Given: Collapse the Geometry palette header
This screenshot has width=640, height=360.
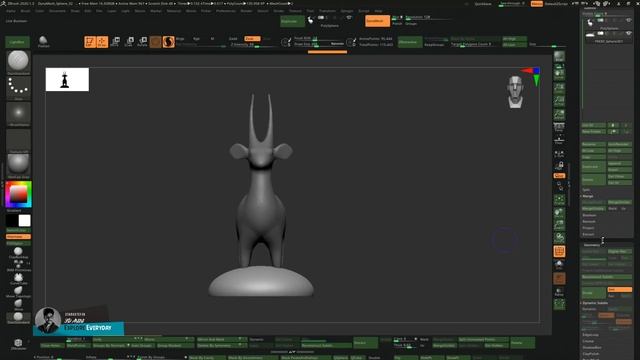Looking at the screenshot, I should click(591, 245).
